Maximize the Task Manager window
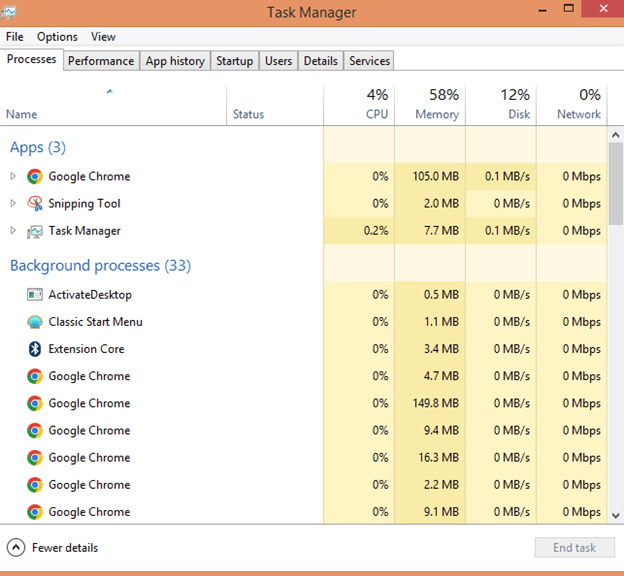Image resolution: width=624 pixels, height=576 pixels. click(569, 8)
